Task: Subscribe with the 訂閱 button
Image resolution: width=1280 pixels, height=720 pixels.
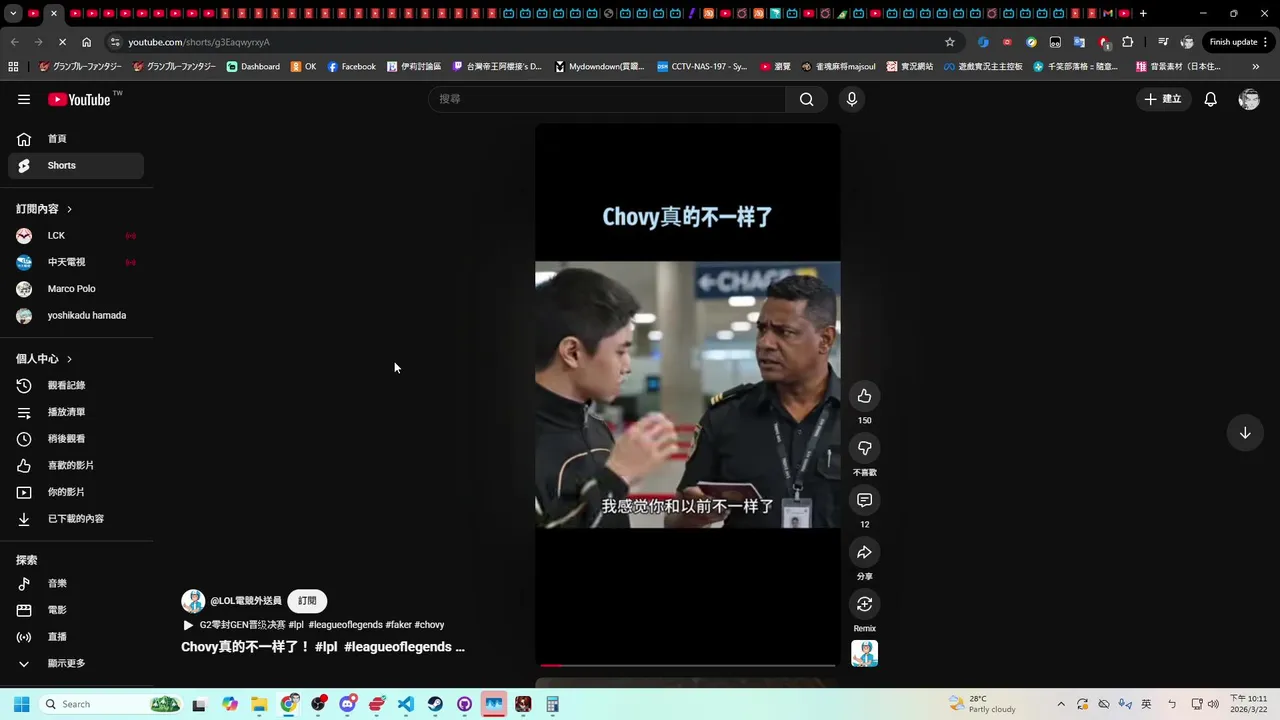Action: tap(307, 601)
